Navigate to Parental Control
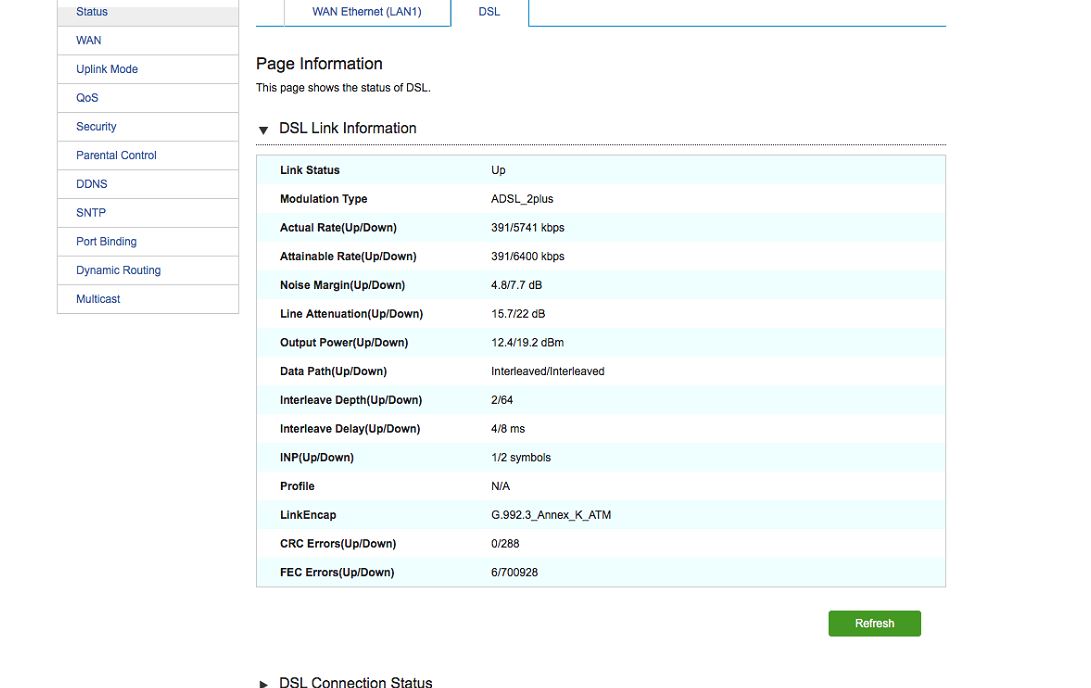This screenshot has width=1091, height=688. click(116, 156)
